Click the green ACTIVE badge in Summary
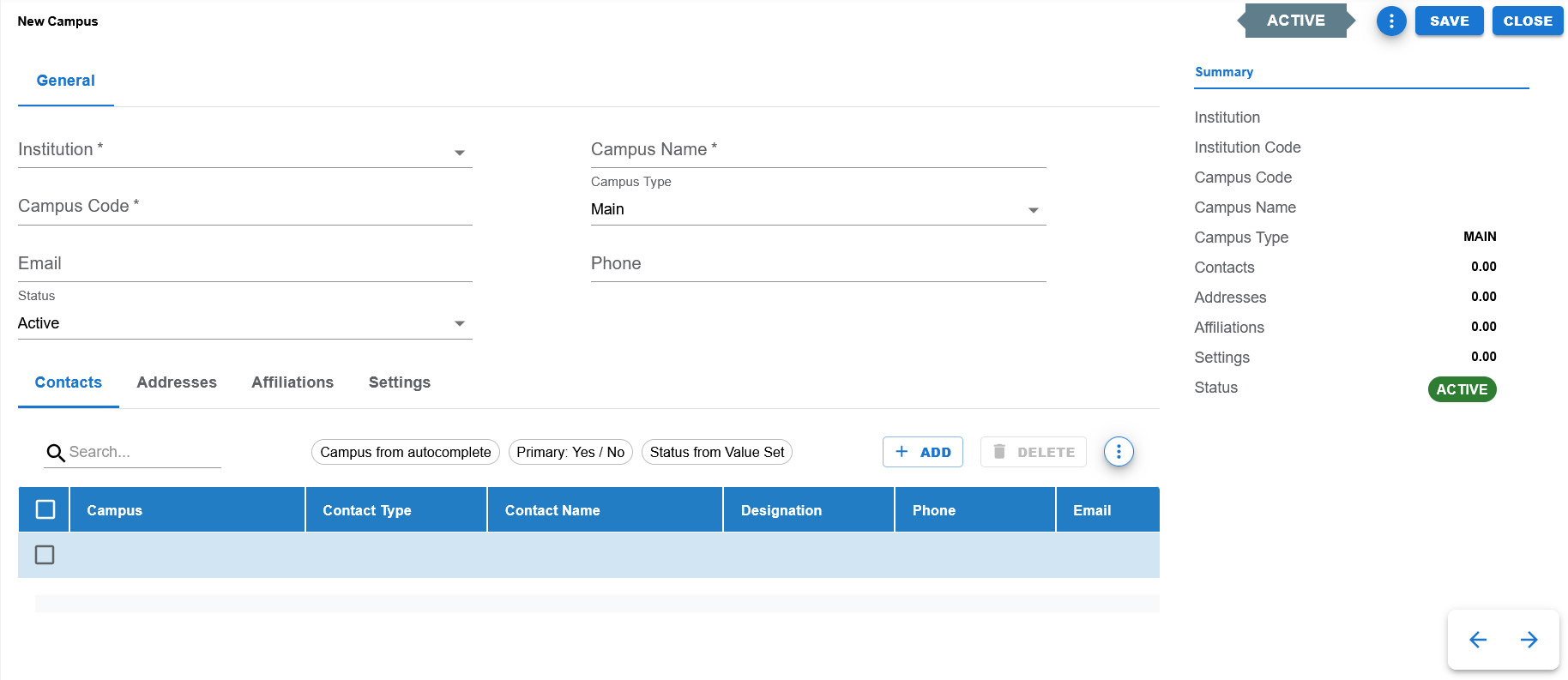Image resolution: width=1568 pixels, height=680 pixels. 1462,389
